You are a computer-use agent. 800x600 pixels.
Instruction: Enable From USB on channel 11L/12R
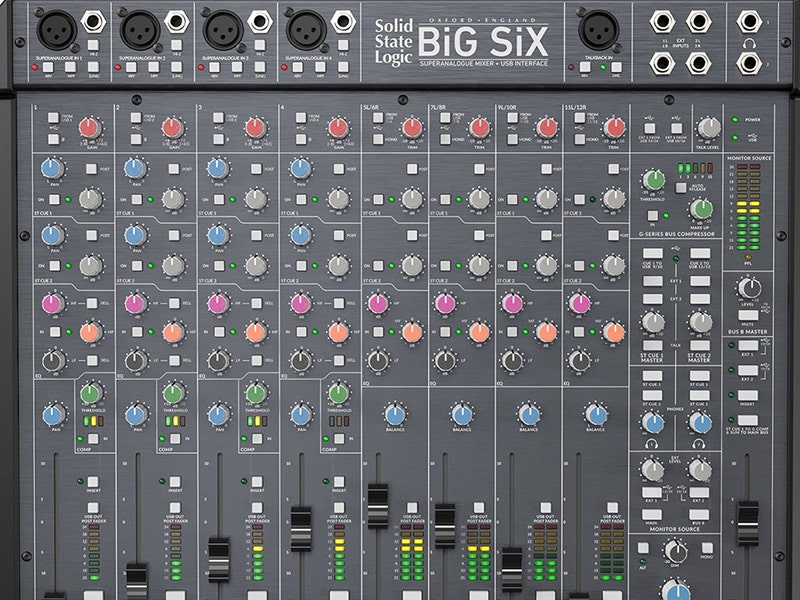click(580, 118)
